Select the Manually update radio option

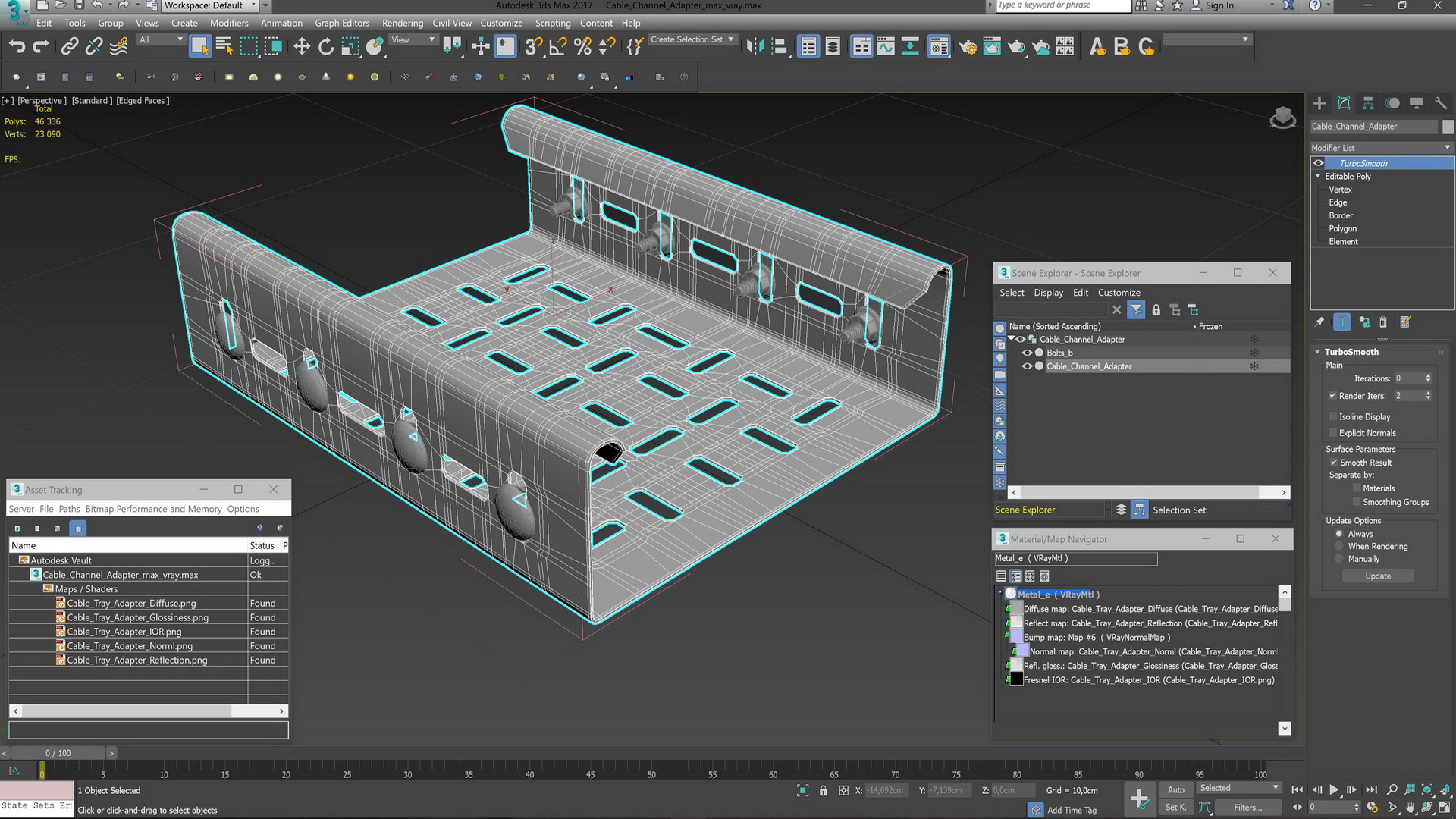point(1339,559)
